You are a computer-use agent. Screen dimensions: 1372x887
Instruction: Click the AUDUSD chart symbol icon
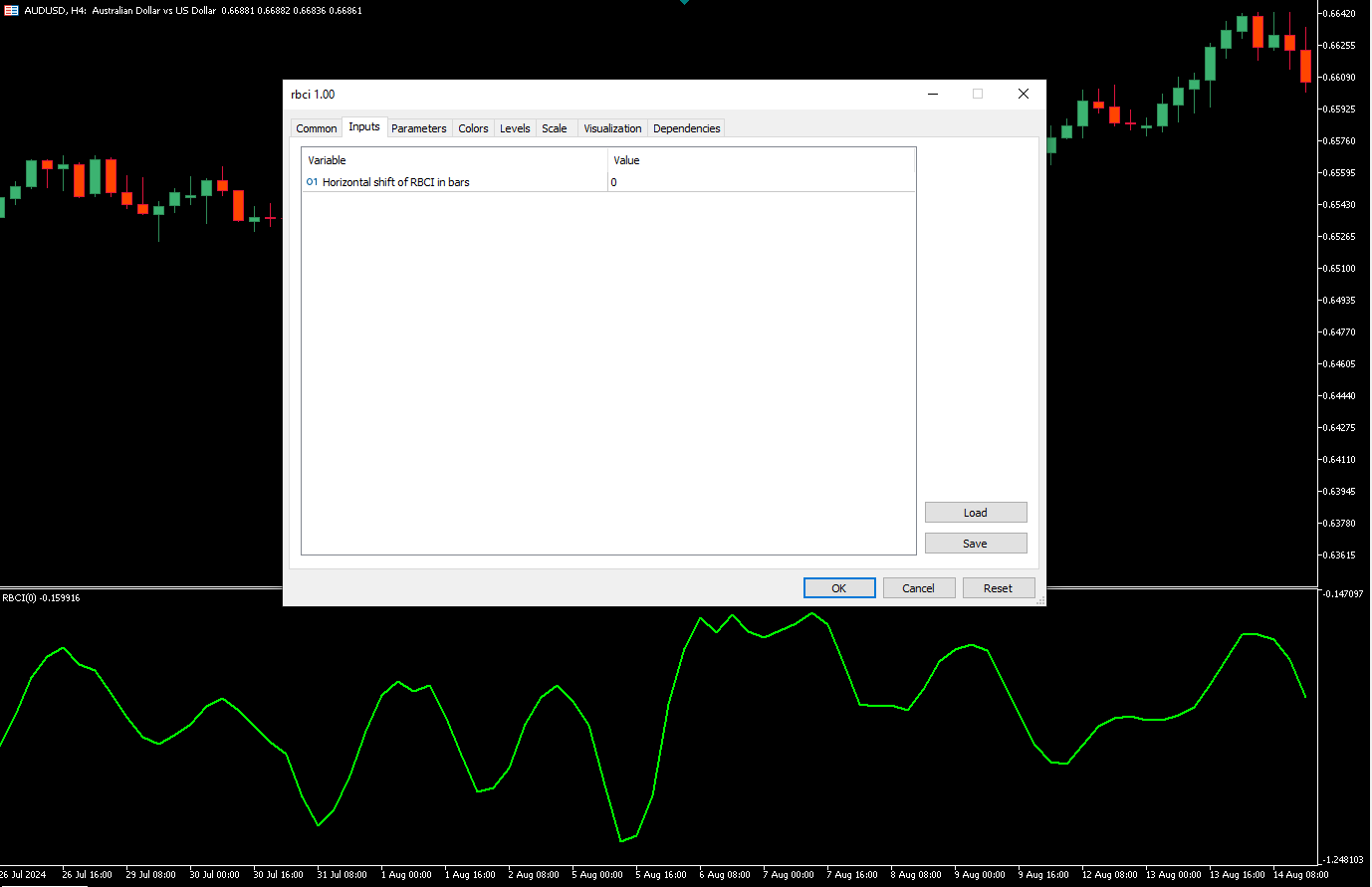point(11,10)
